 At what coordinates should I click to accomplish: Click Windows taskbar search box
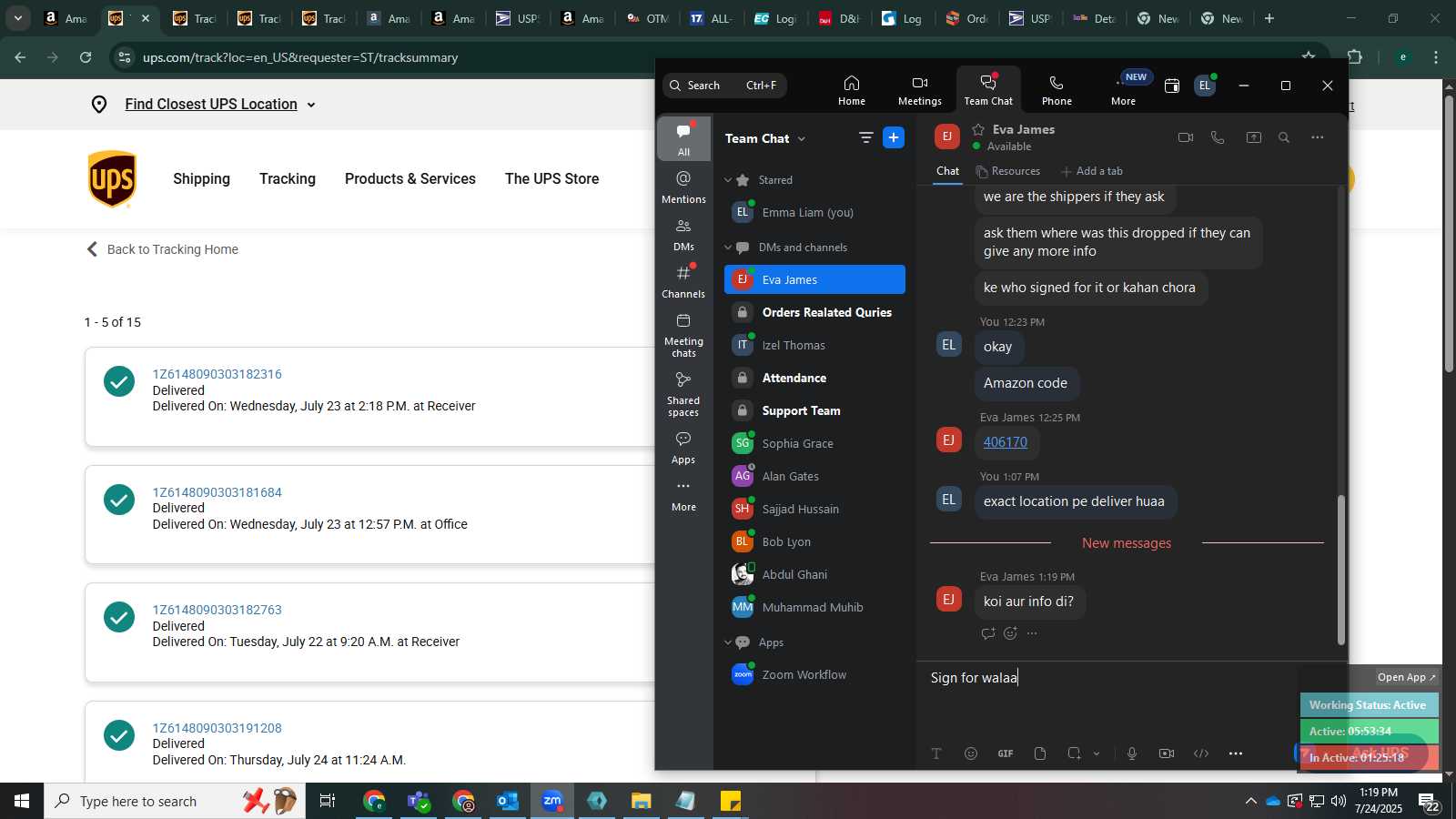click(x=173, y=801)
